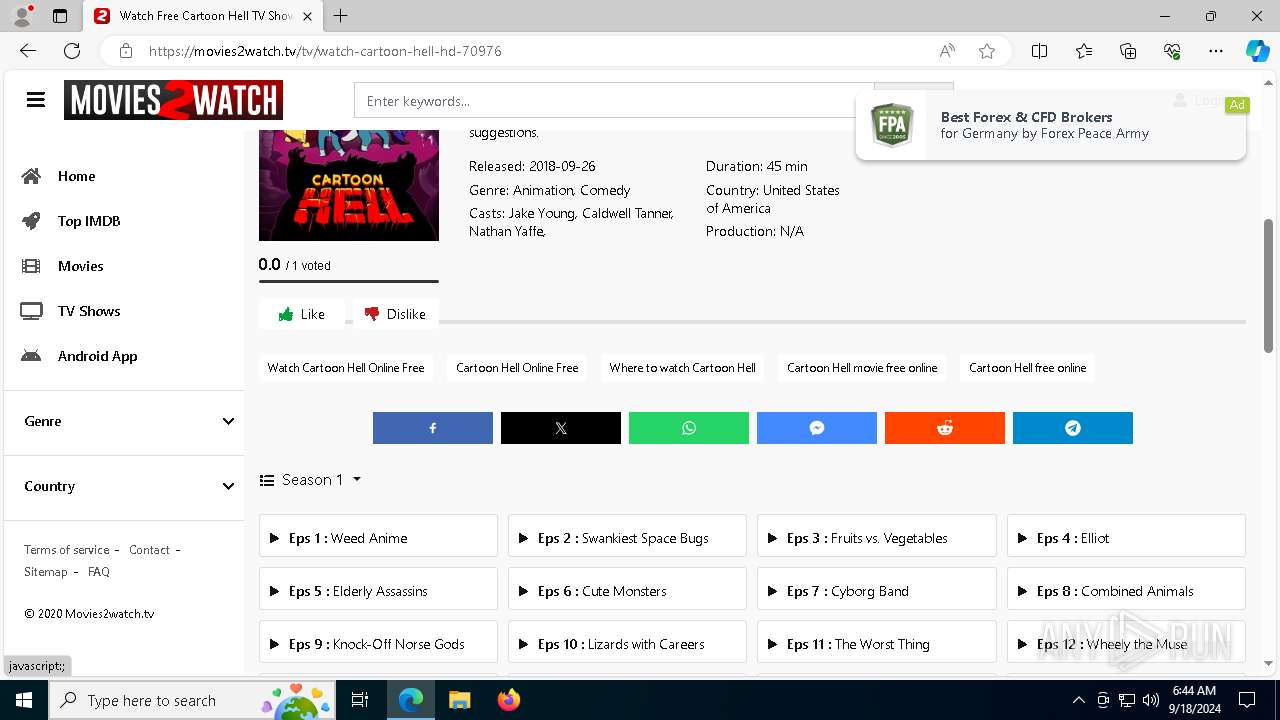Open TV Shows in the sidebar
Screen dimensions: 1280x720
coord(88,311)
